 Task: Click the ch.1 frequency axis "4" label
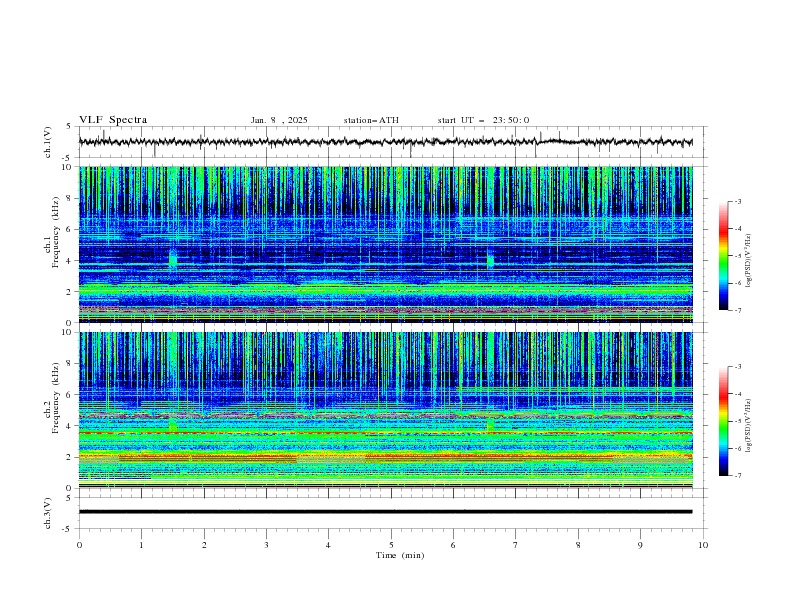[69, 261]
